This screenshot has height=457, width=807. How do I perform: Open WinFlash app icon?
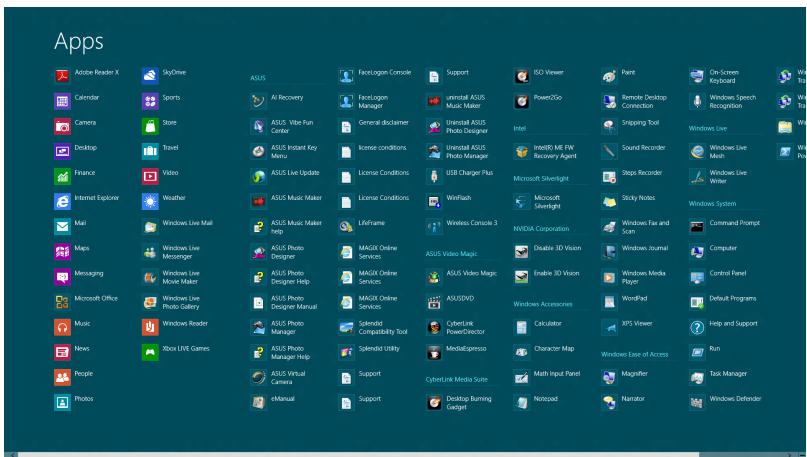(x=434, y=201)
